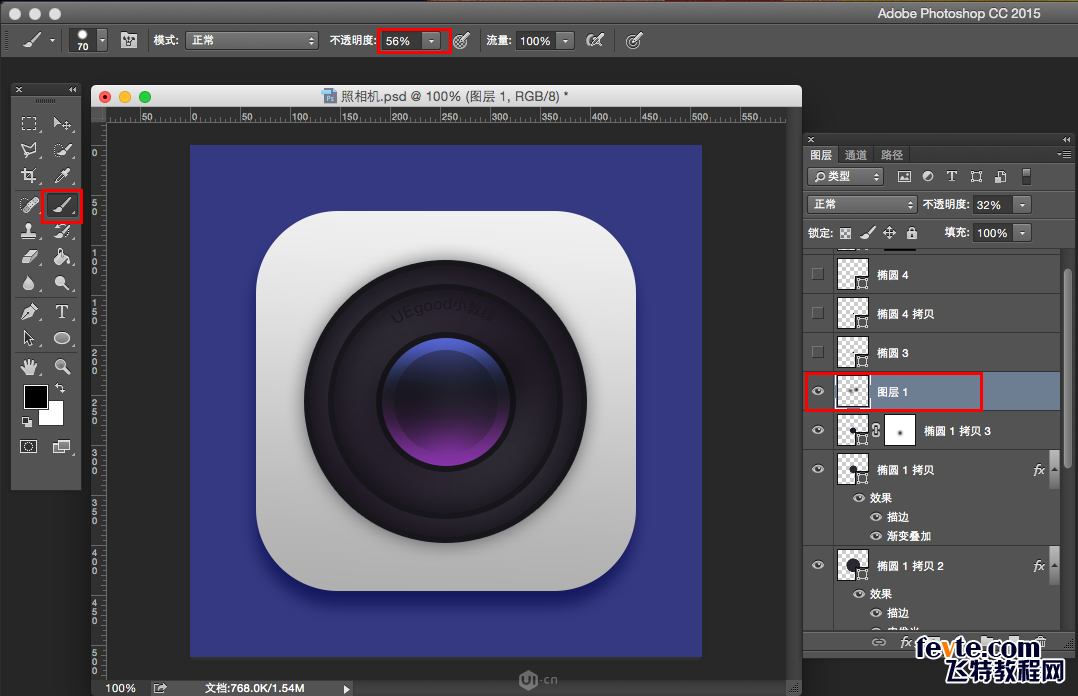Open the 模式 blend mode dropdown
Image resolution: width=1078 pixels, height=696 pixels.
point(252,41)
